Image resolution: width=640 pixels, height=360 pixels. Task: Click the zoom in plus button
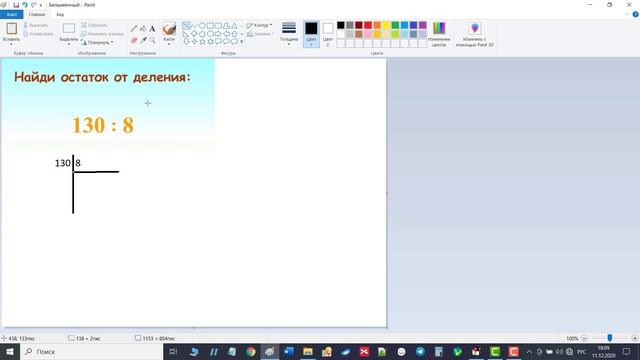[x=634, y=338]
